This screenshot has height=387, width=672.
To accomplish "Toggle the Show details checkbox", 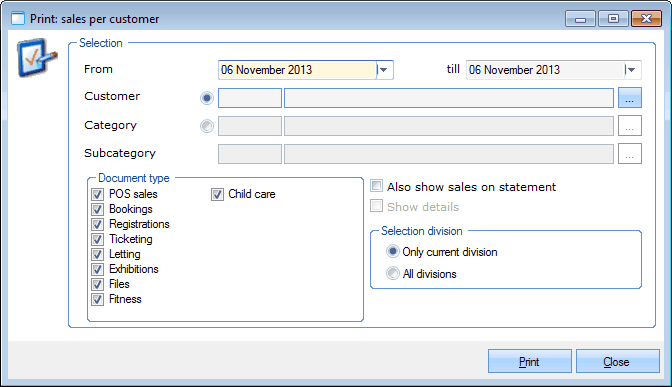I will click(376, 206).
